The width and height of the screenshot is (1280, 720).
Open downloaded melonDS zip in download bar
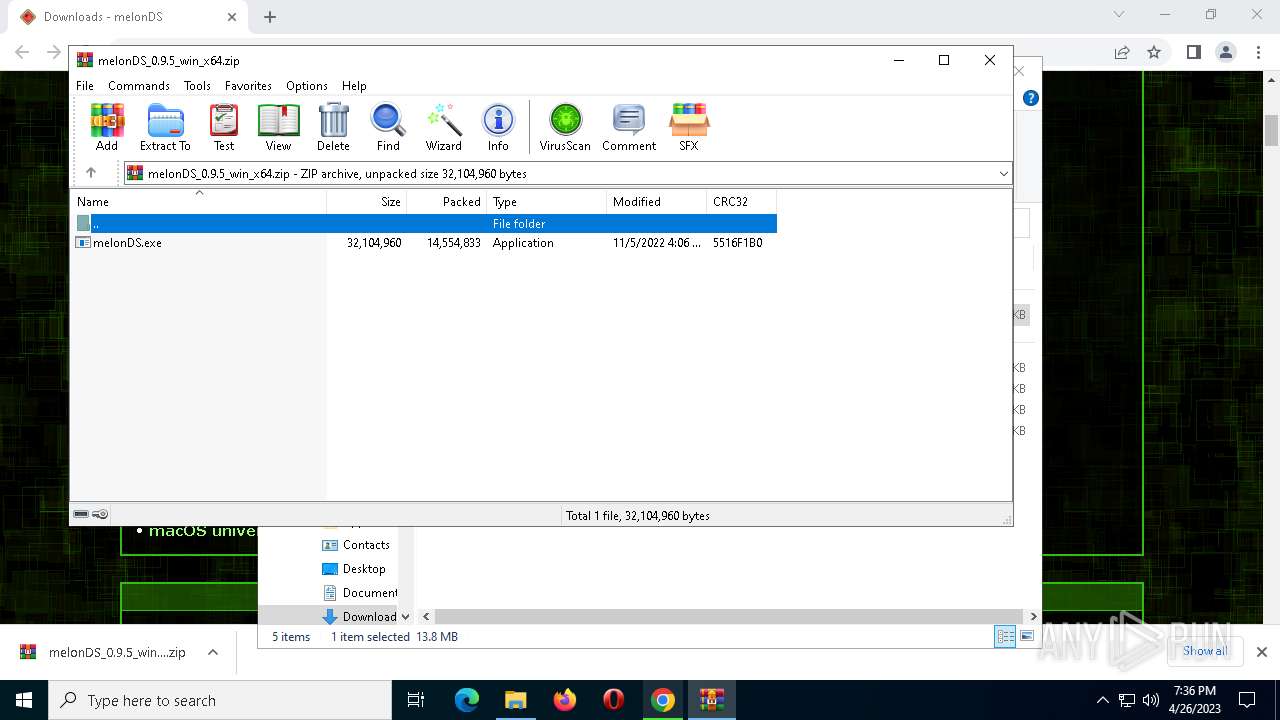103,652
